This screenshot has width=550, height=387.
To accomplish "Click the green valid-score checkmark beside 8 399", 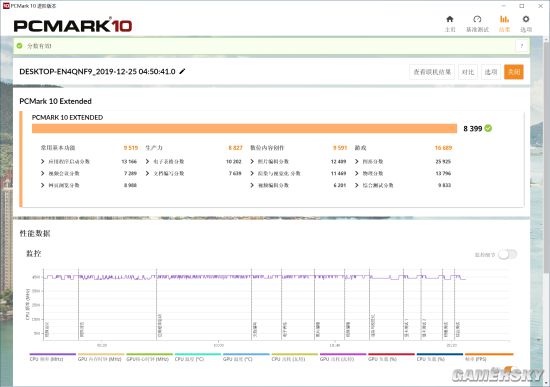I will [x=488, y=128].
